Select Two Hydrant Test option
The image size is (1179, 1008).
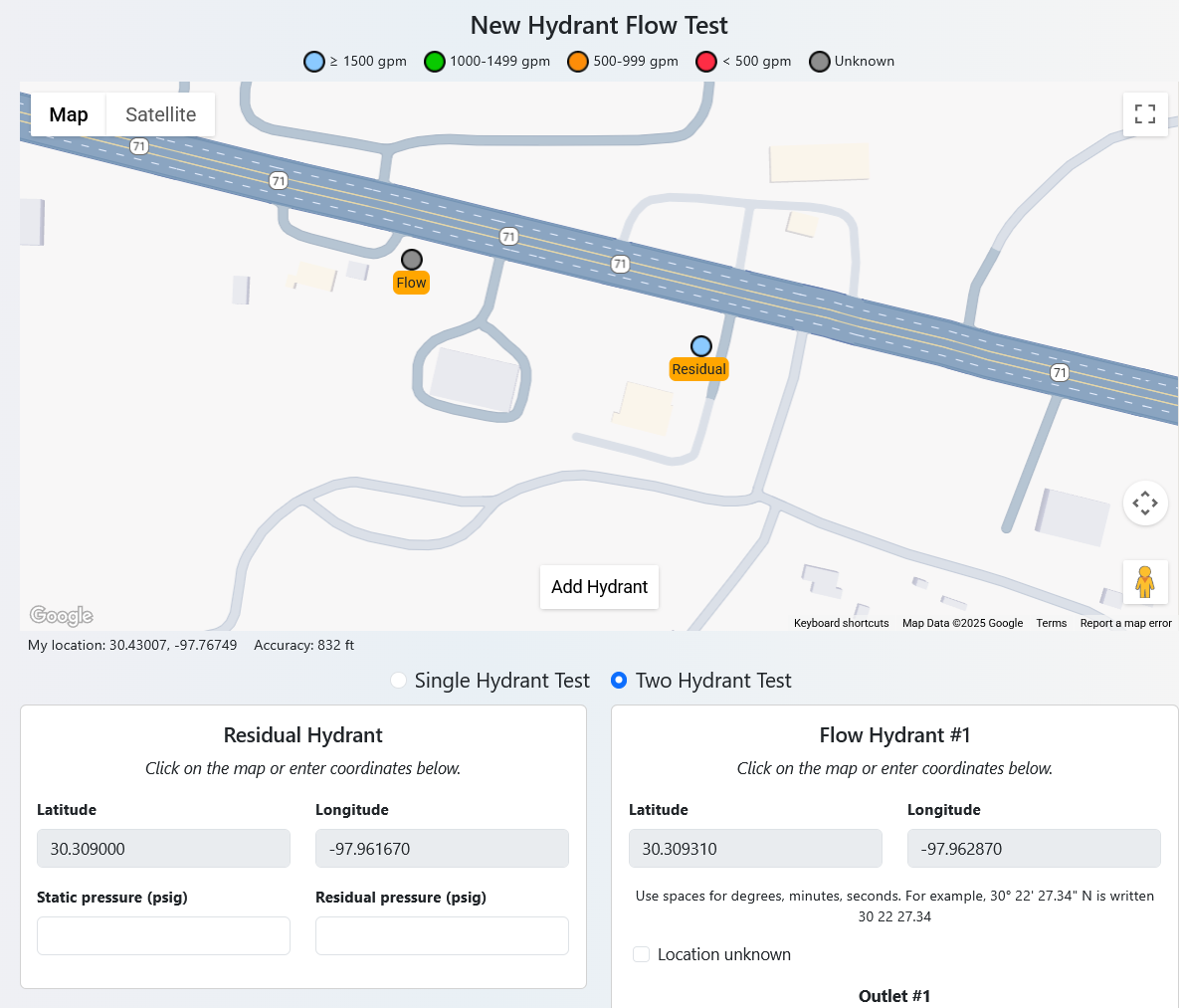click(619, 681)
